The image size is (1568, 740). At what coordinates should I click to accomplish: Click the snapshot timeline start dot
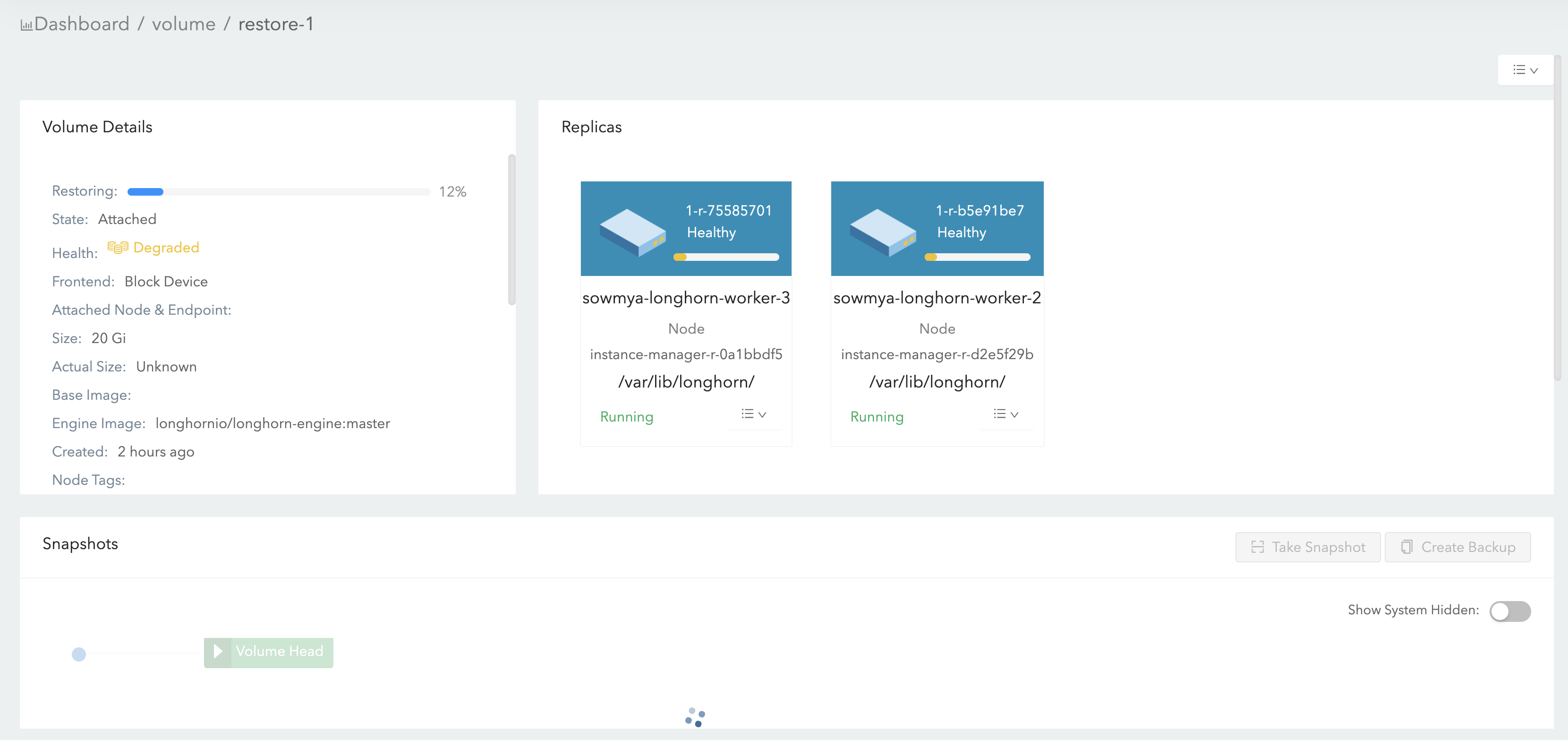pos(78,654)
